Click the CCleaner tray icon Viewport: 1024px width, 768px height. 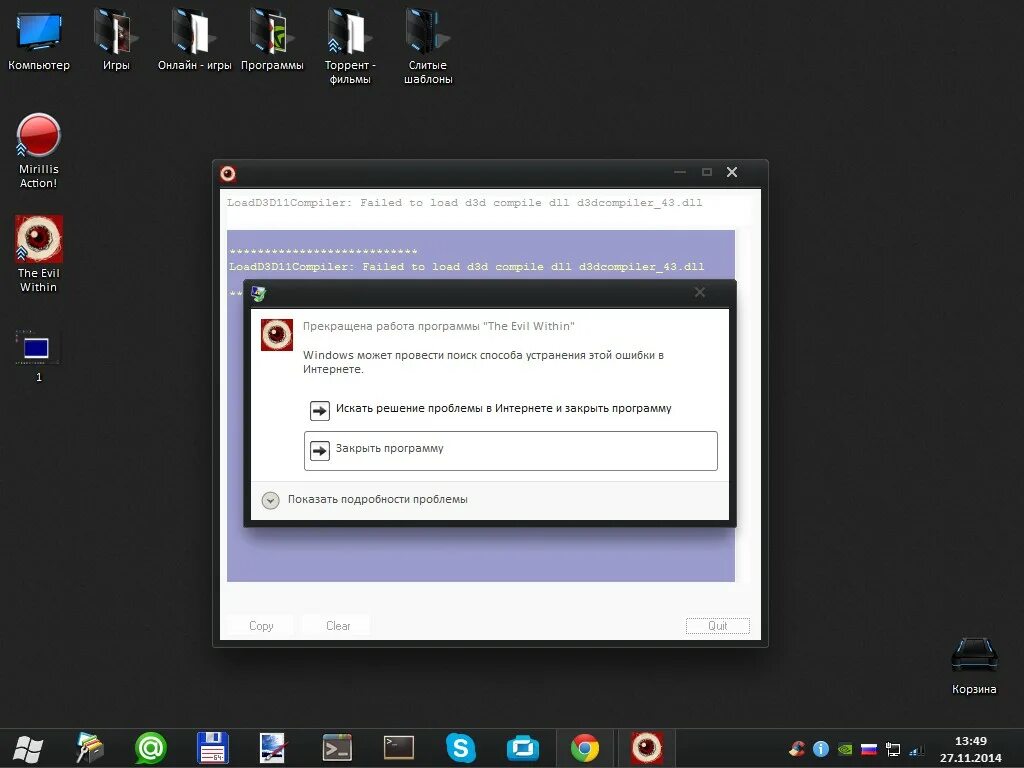coord(797,749)
